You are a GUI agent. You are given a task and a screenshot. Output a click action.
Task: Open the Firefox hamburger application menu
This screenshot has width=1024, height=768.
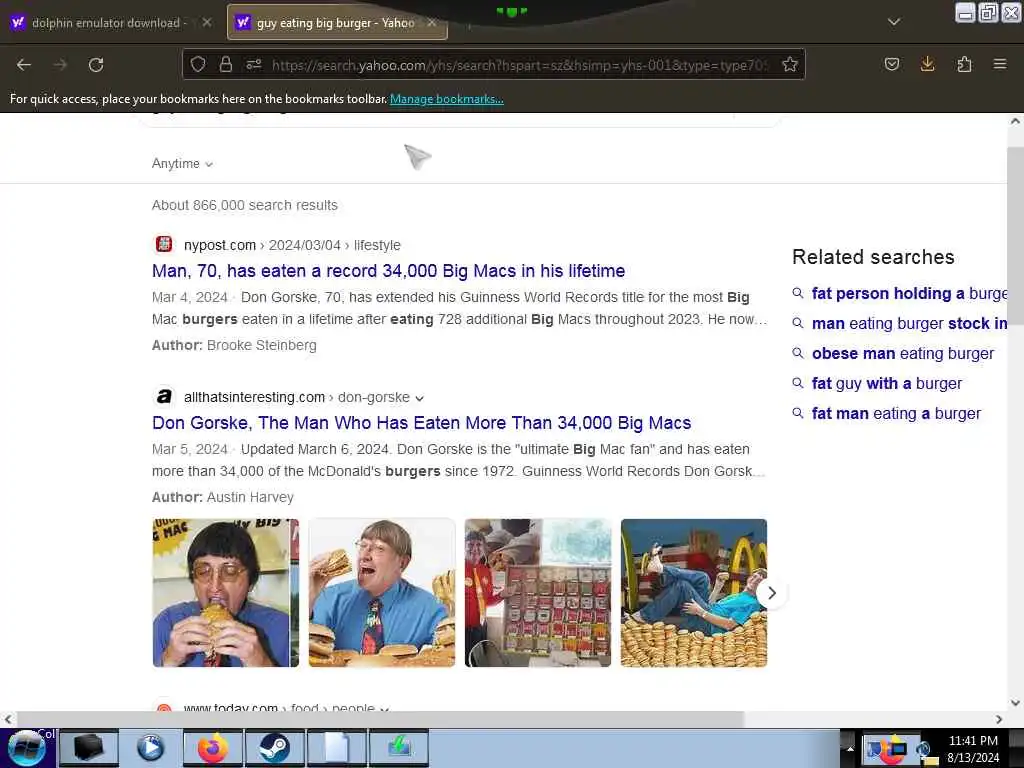tap(1000, 64)
